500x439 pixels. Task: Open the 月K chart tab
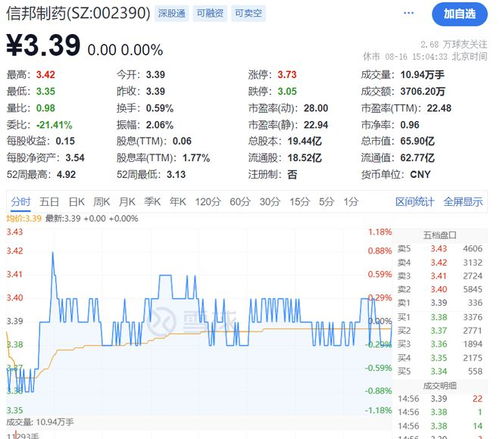pos(127,202)
